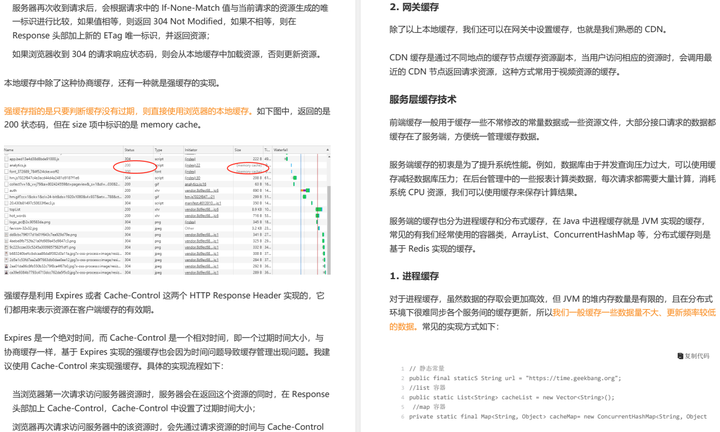Click sentence starting "除了以上本地缓存"
This screenshot has height=432, width=720.
click(x=528, y=29)
